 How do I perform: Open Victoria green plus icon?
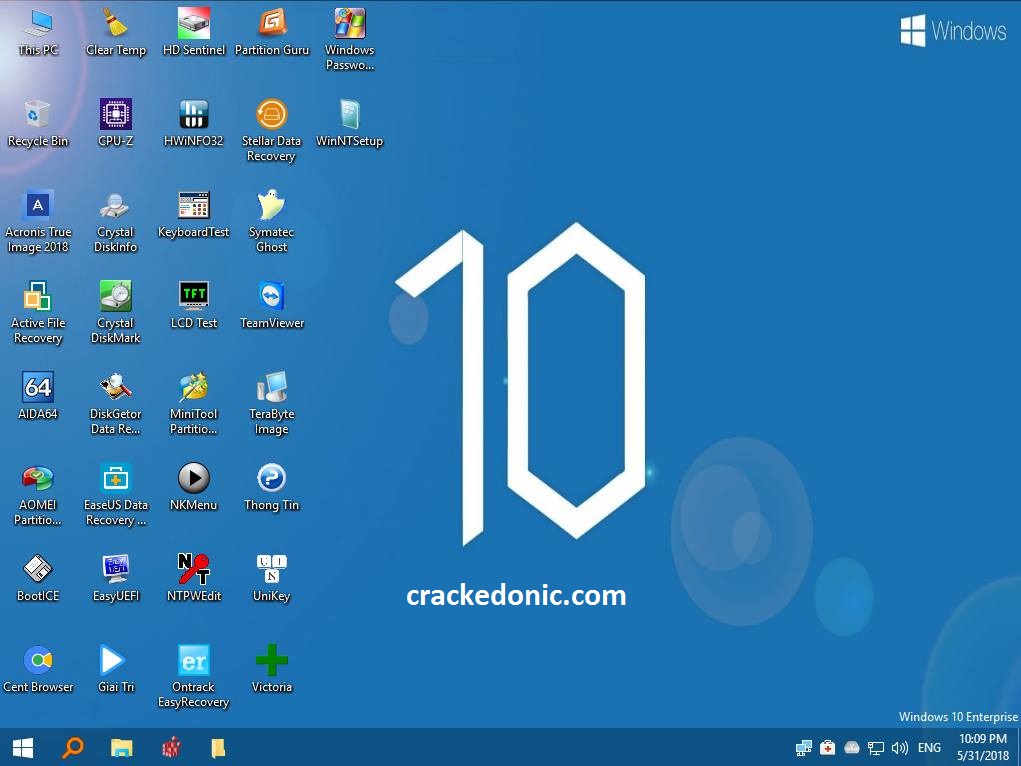pyautogui.click(x=272, y=670)
